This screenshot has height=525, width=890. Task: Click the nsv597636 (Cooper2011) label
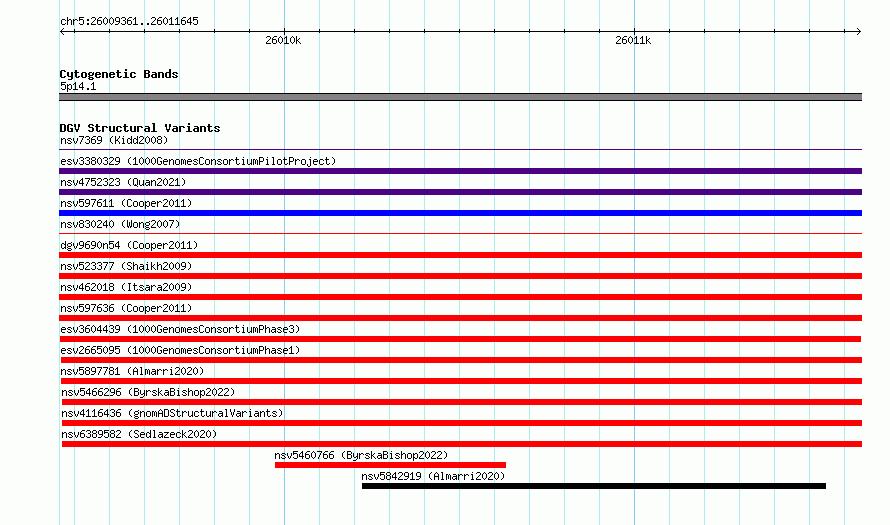(126, 308)
